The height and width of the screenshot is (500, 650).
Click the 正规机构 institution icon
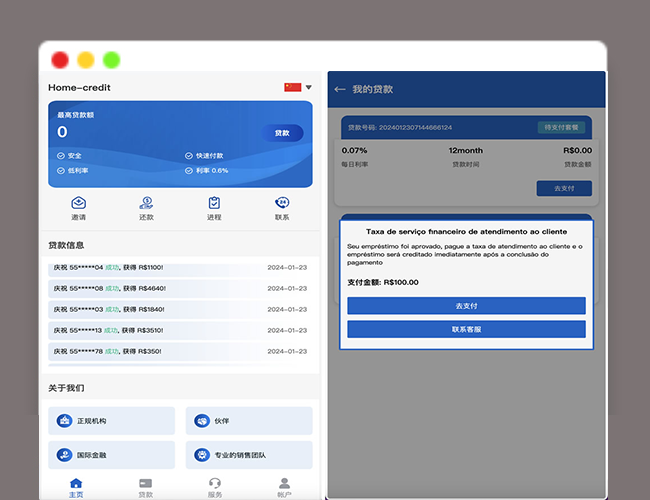[x=64, y=421]
